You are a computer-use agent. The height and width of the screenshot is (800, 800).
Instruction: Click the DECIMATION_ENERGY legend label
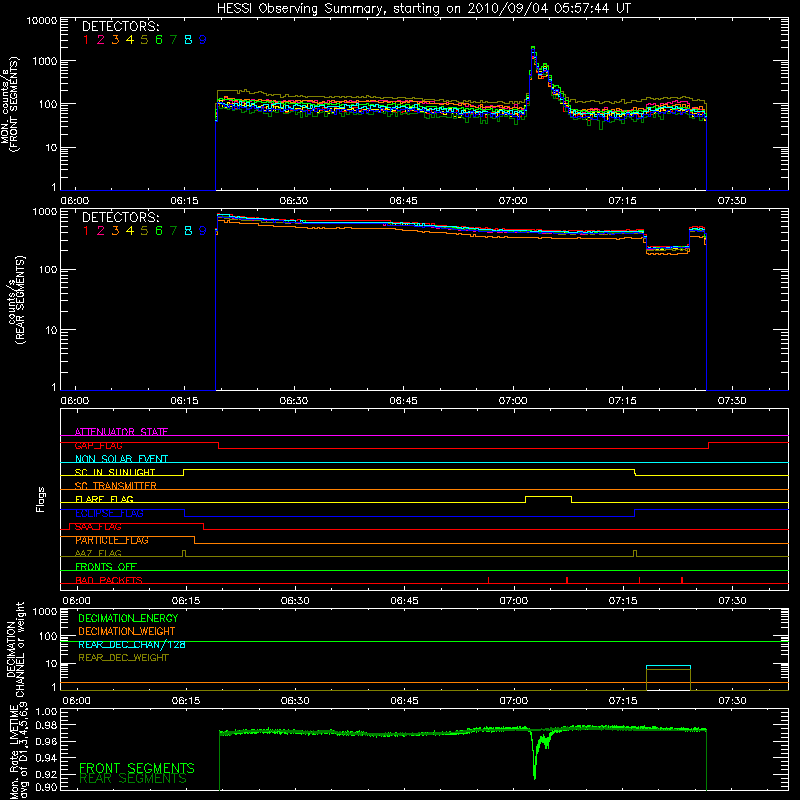128,618
